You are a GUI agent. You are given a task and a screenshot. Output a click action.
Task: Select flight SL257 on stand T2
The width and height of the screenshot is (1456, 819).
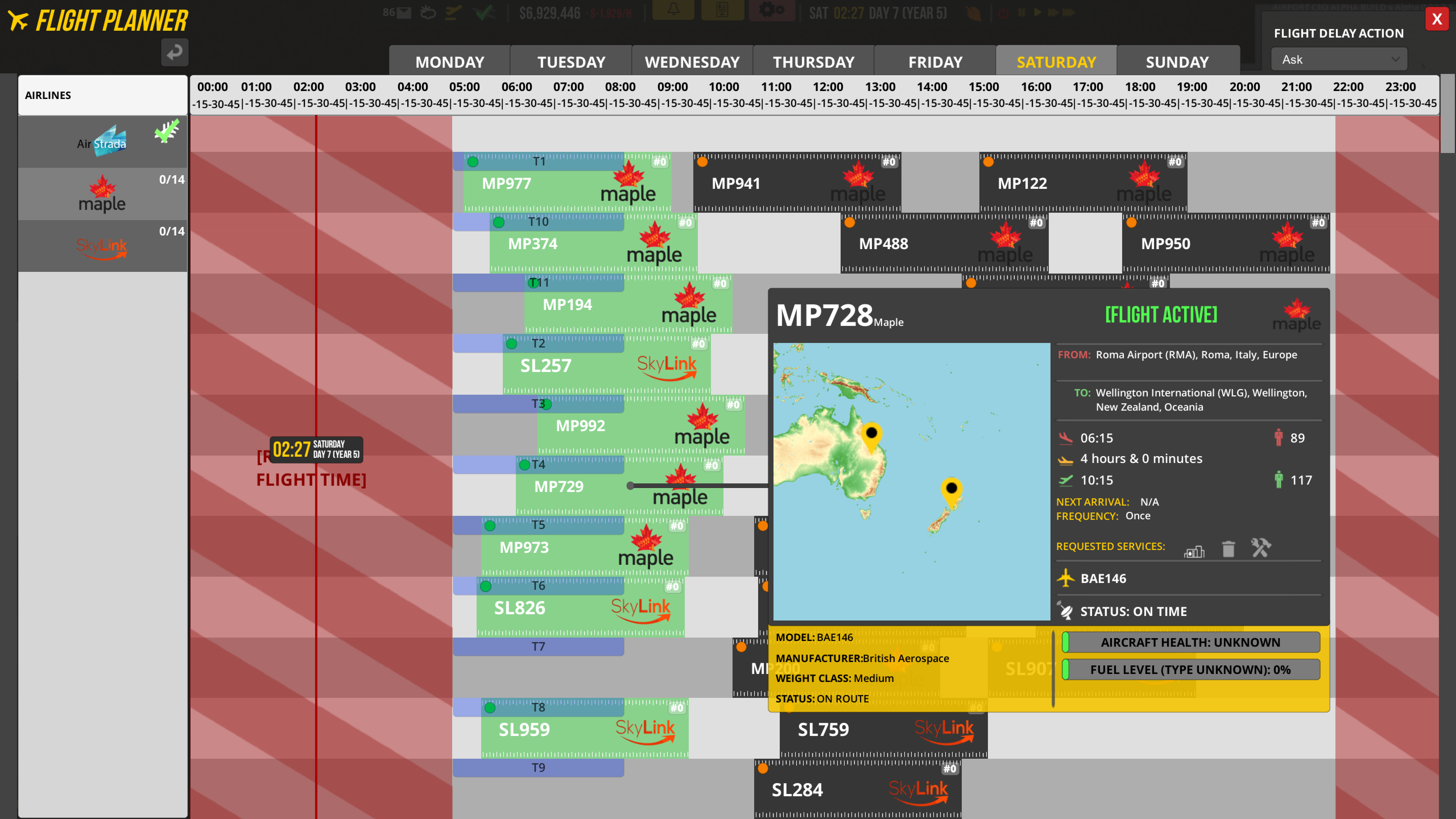coord(607,365)
